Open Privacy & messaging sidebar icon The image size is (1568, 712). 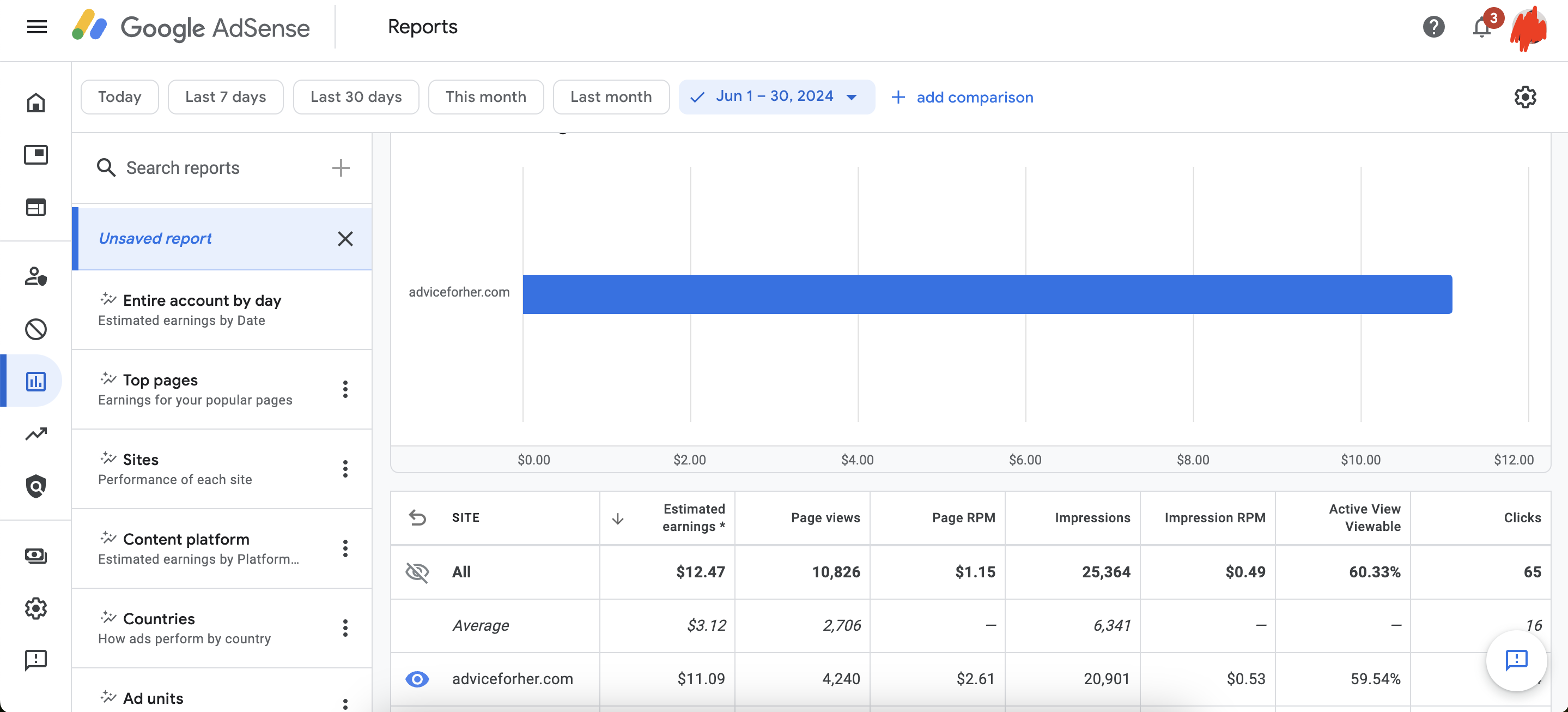36,276
